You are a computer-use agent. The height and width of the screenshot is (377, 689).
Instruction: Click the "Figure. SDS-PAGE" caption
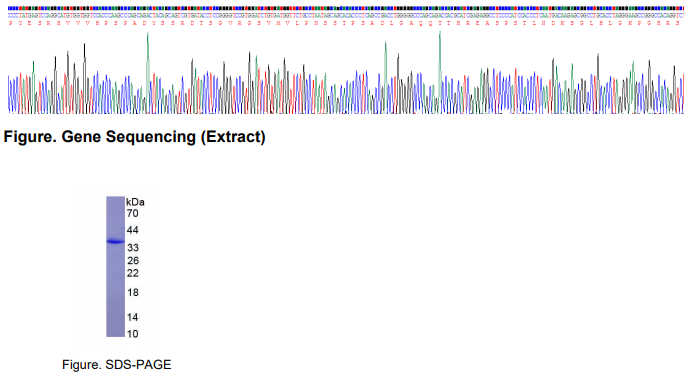pos(116,365)
